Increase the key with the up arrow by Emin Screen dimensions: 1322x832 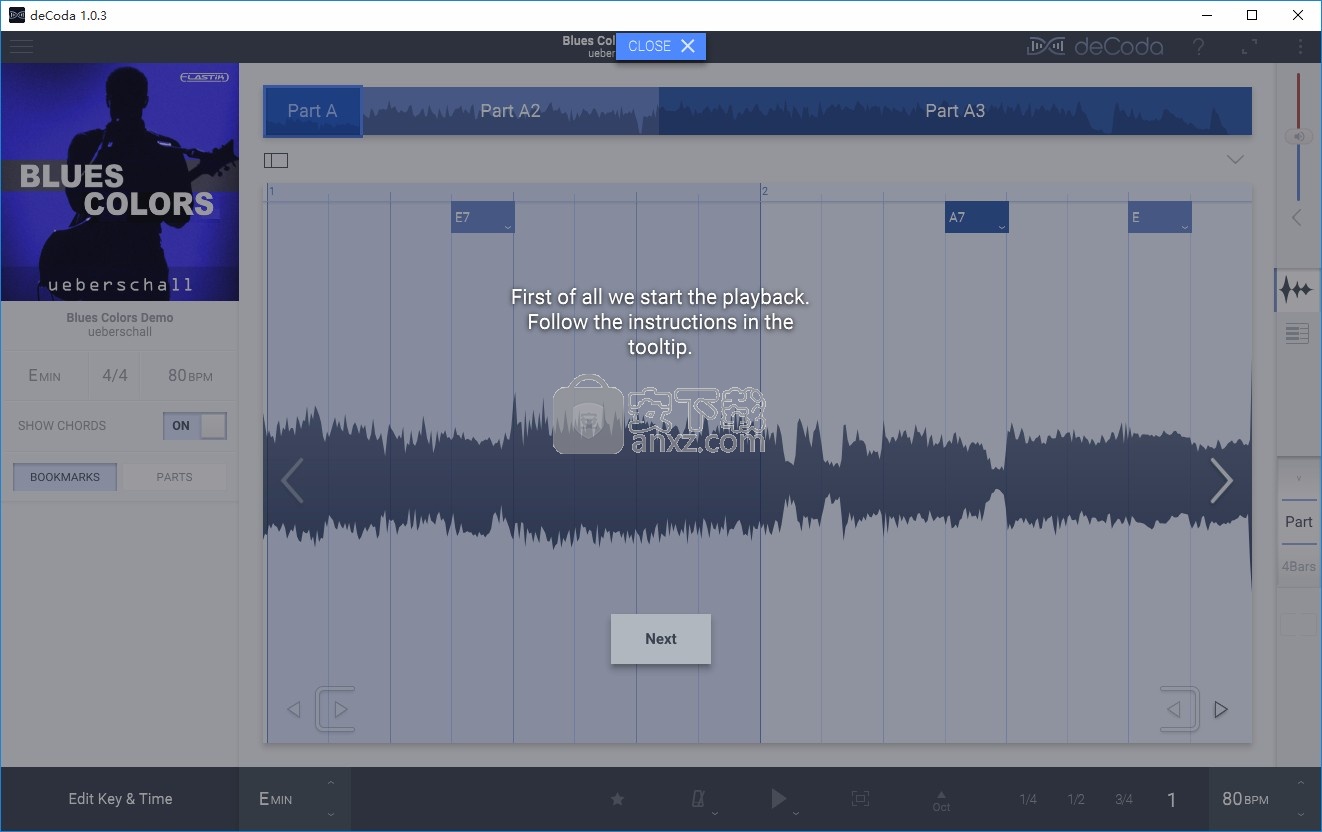[x=331, y=782]
